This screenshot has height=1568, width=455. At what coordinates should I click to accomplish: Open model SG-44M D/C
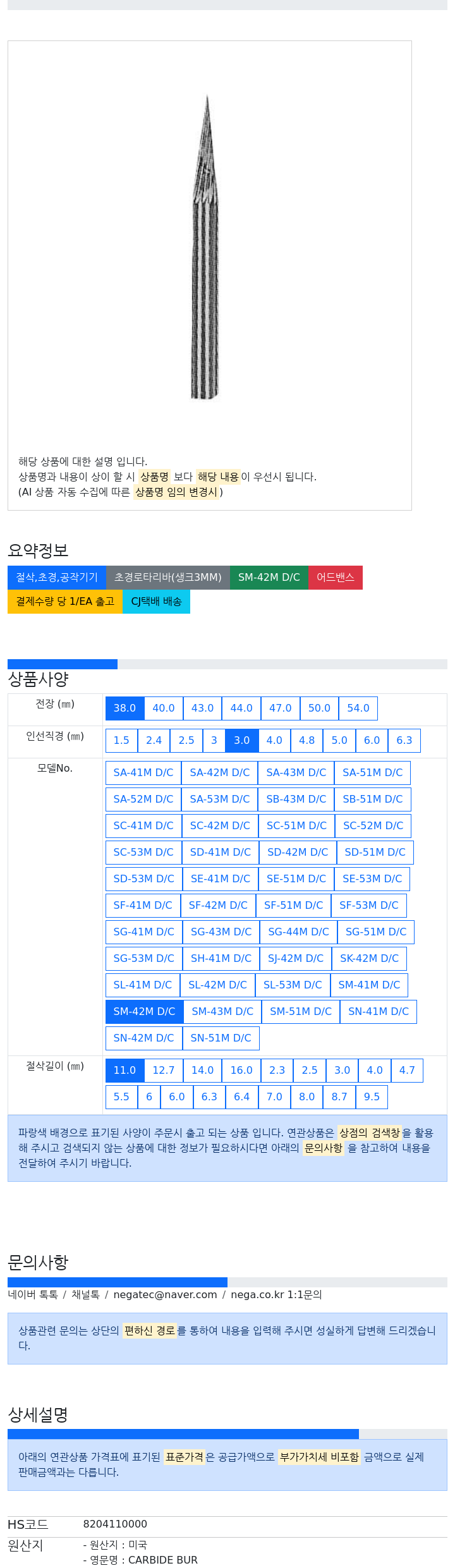(x=298, y=932)
